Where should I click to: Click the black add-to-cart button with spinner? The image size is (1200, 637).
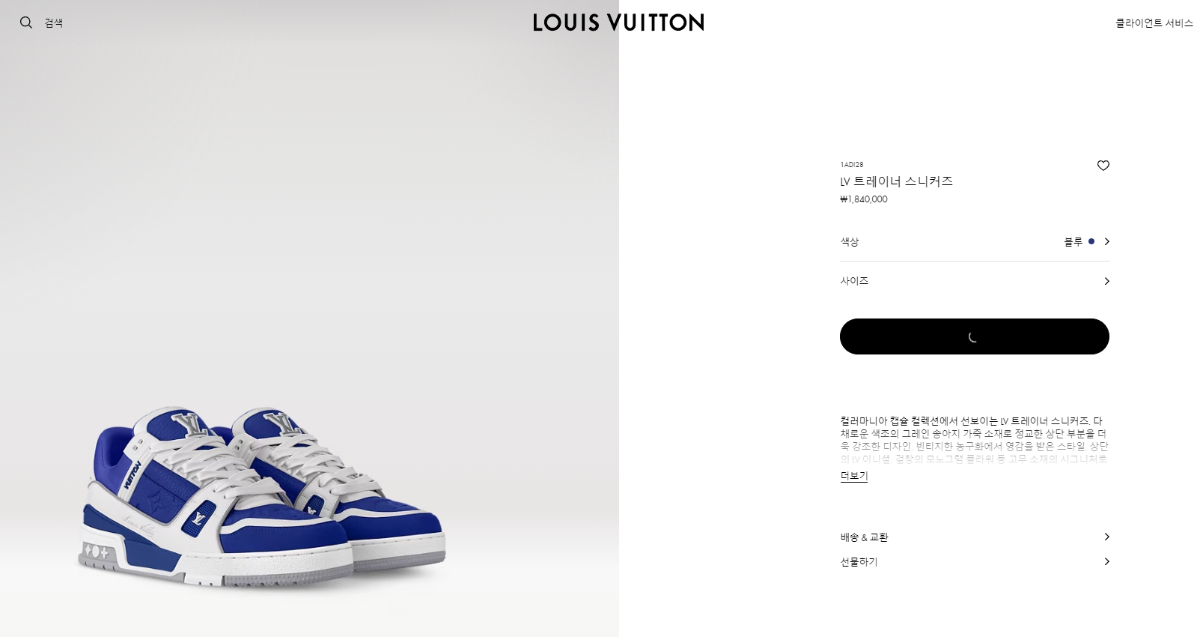click(974, 336)
